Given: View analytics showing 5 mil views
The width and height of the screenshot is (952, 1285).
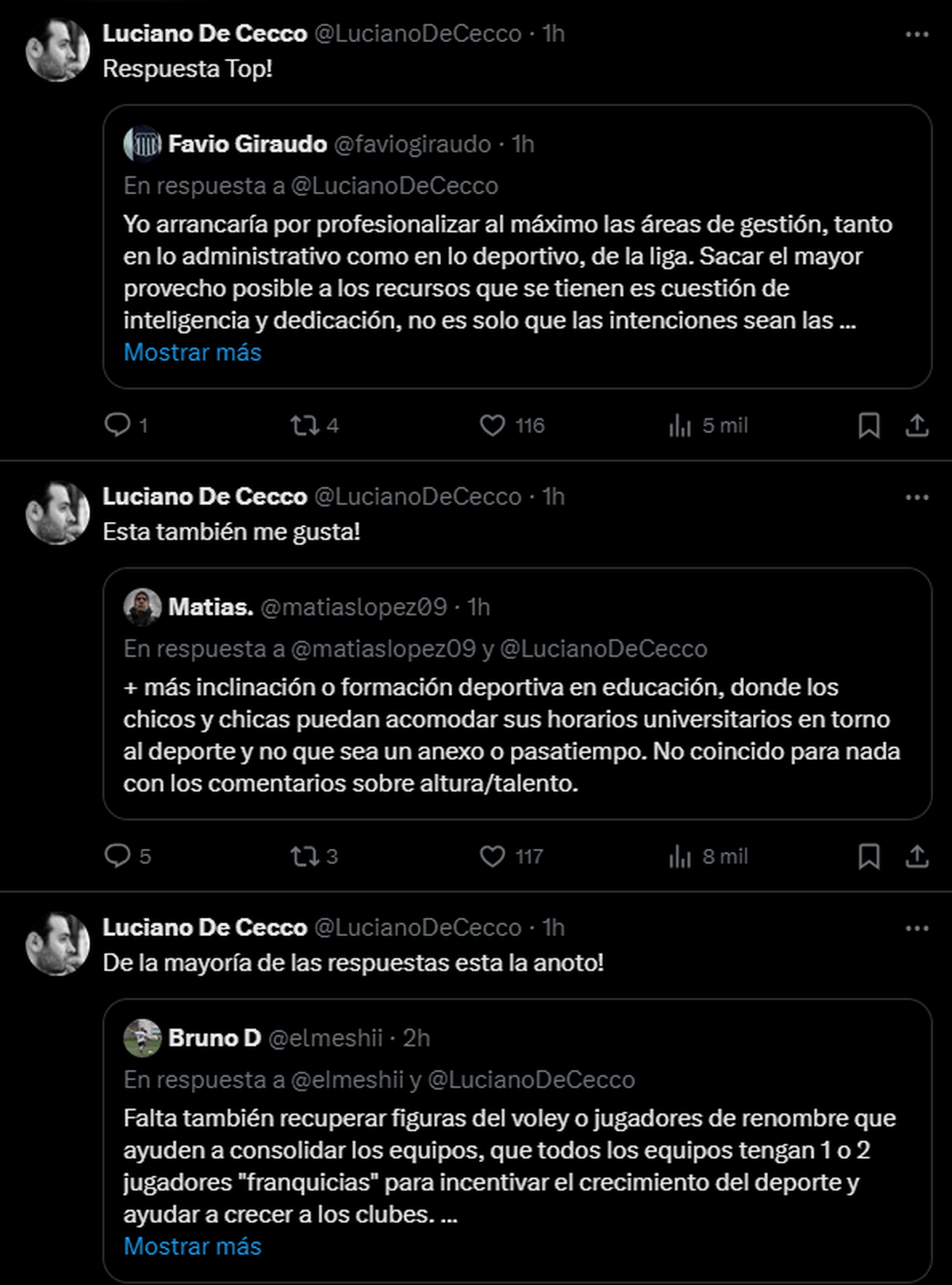Looking at the screenshot, I should 681,425.
